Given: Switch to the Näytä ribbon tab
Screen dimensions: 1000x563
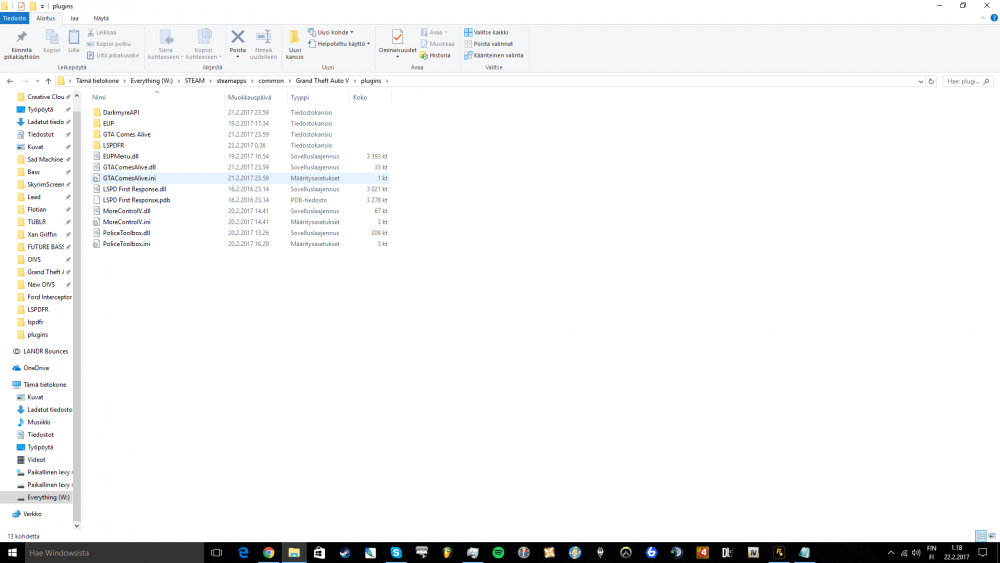Looking at the screenshot, I should coord(101,18).
